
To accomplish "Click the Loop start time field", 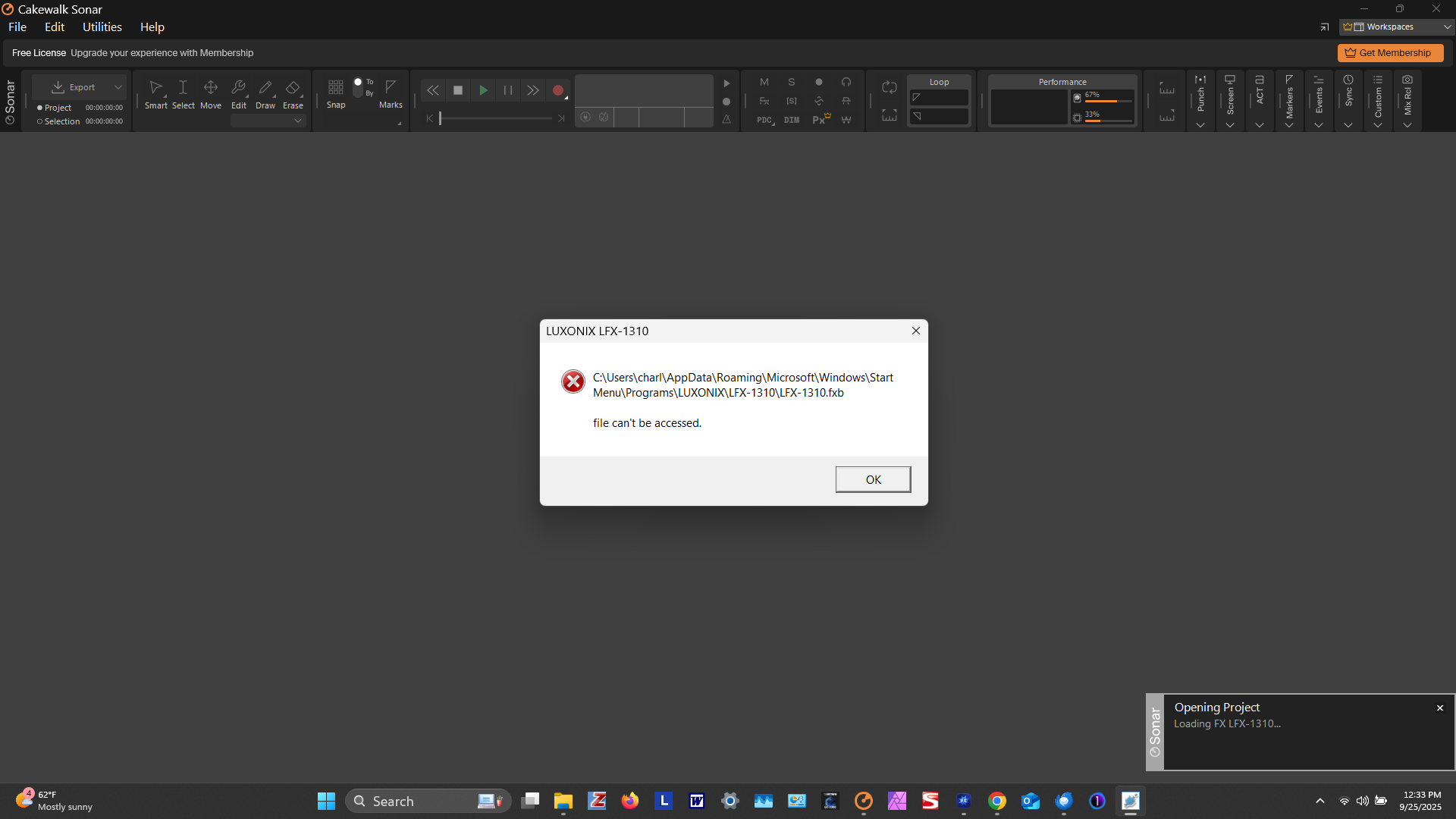I will point(939,98).
